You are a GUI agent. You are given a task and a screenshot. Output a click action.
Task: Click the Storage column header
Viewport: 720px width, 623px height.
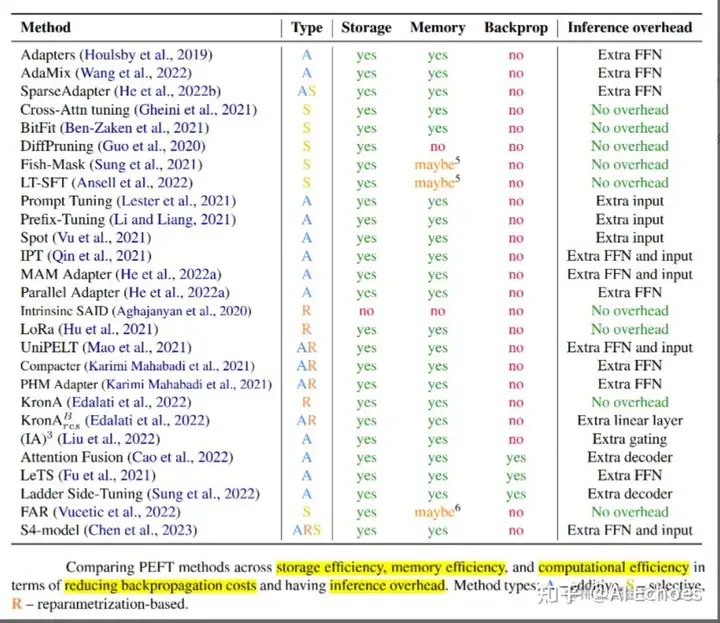pos(366,28)
